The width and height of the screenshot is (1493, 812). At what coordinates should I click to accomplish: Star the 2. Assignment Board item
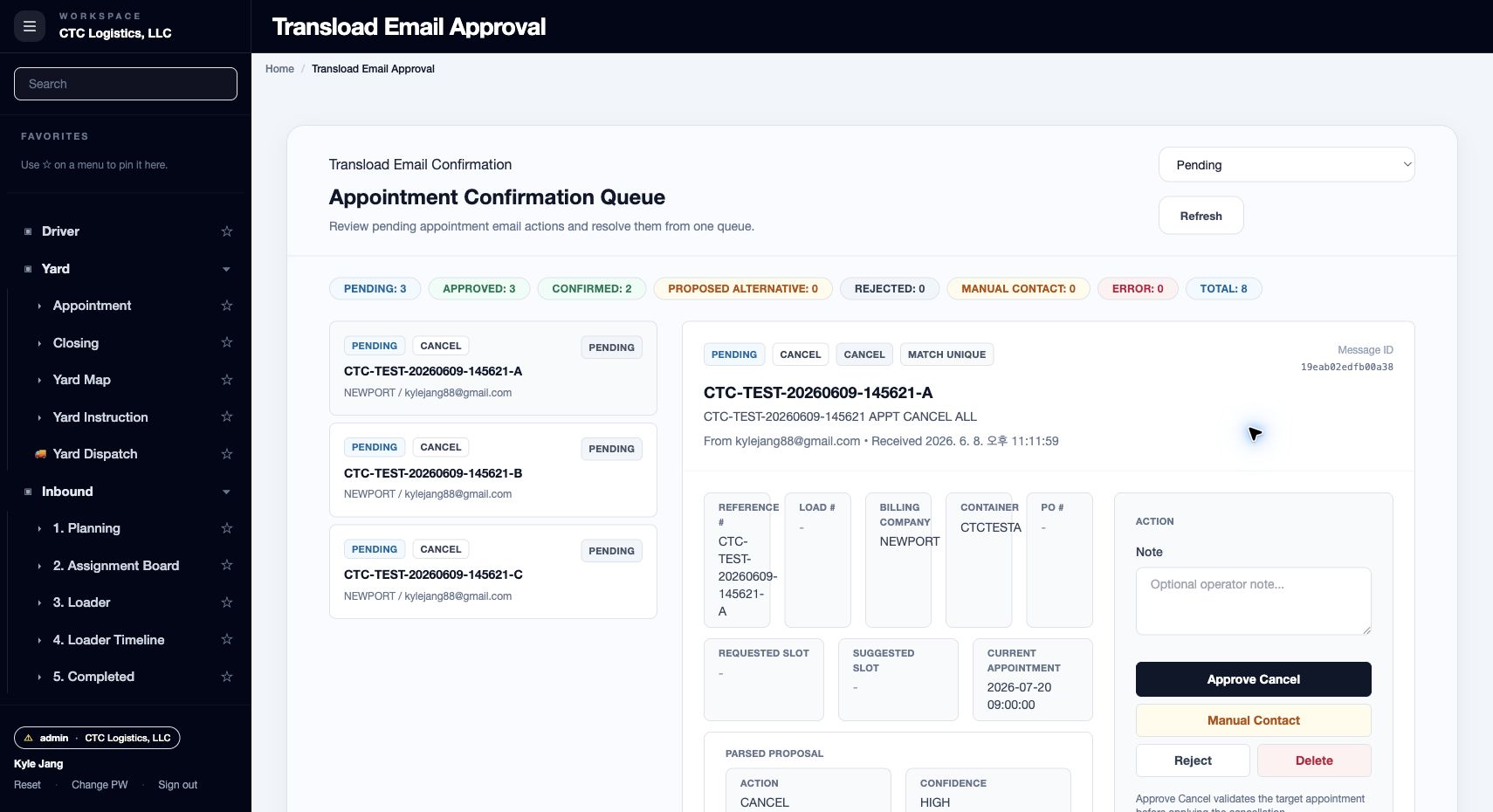point(227,565)
